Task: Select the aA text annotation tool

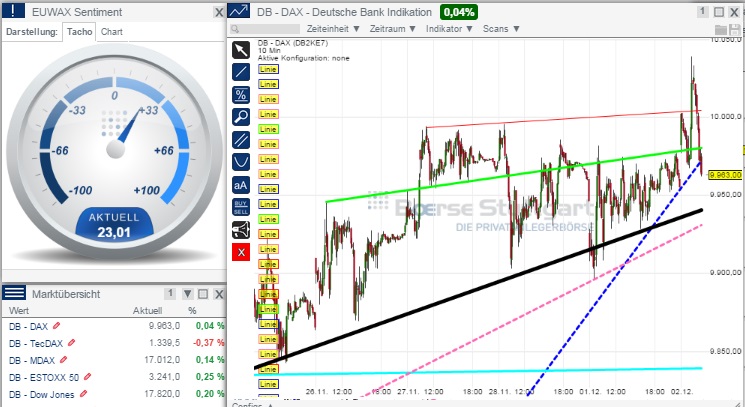Action: click(x=241, y=185)
